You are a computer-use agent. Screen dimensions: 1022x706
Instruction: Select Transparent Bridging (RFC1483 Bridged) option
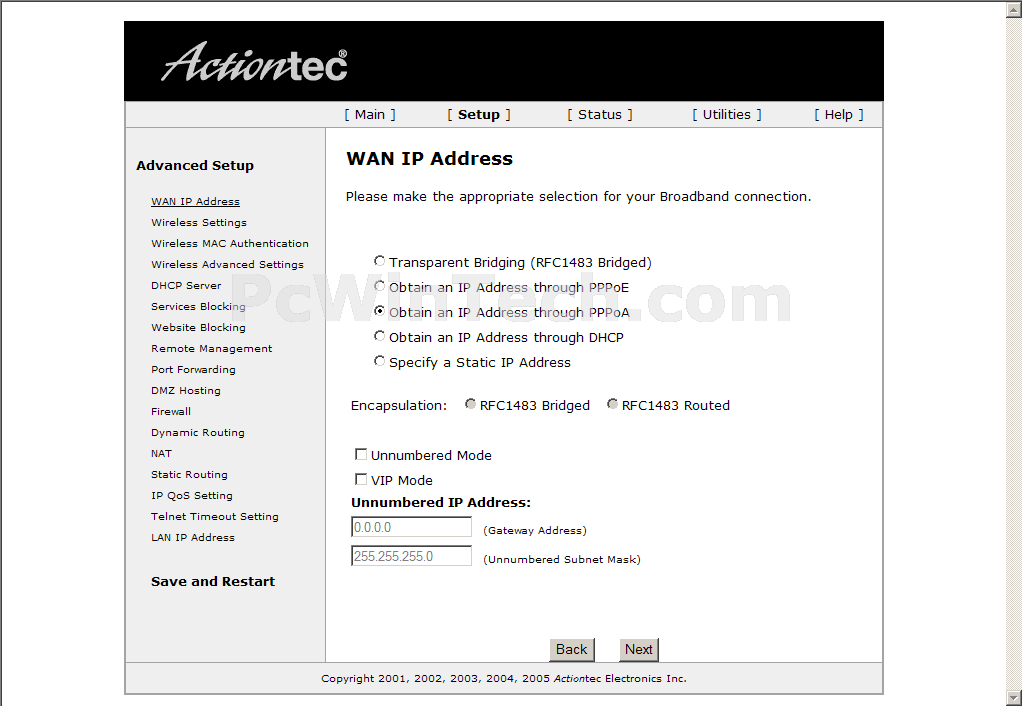pyautogui.click(x=379, y=261)
